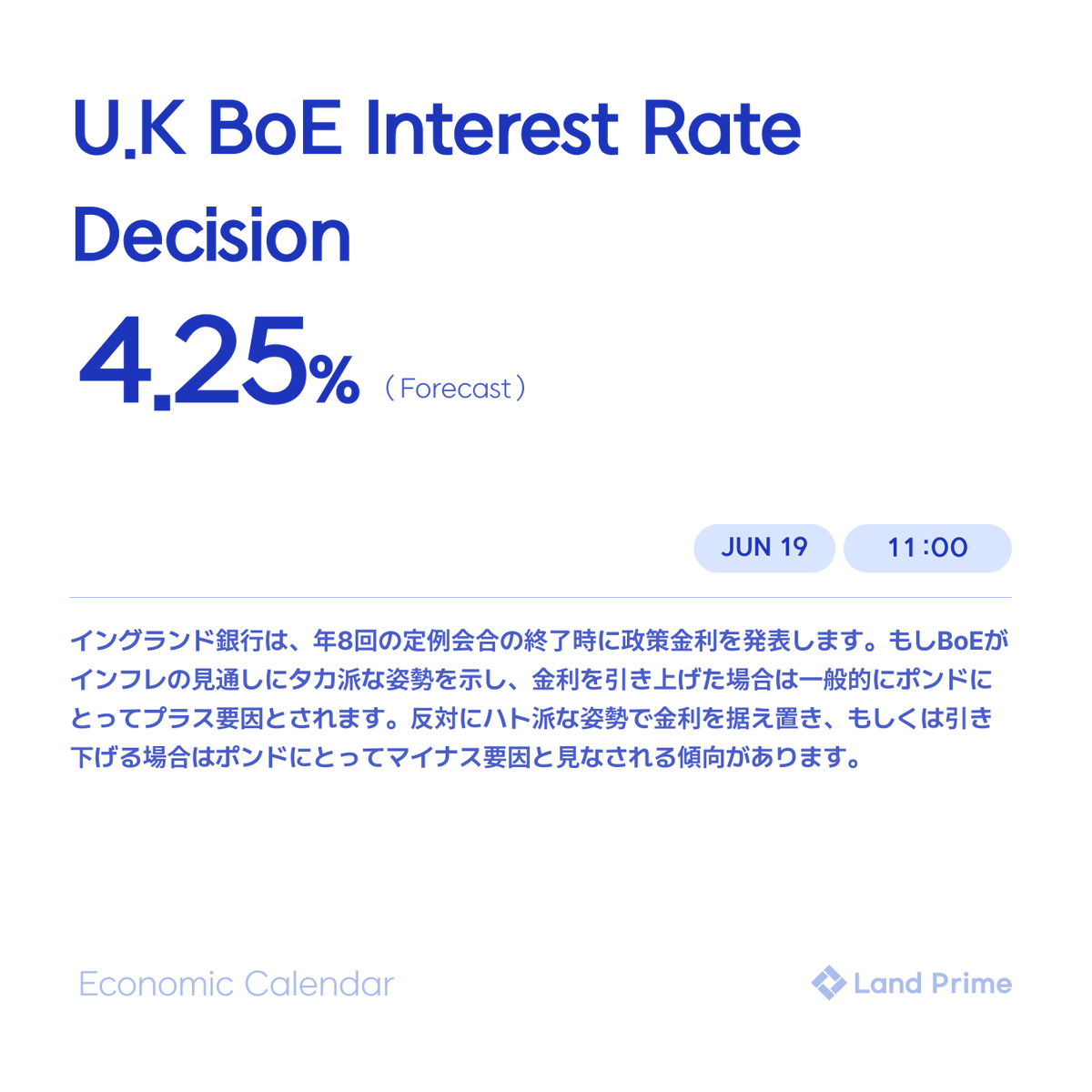Click the U.K BoE Interest Rate heading

click(437, 128)
